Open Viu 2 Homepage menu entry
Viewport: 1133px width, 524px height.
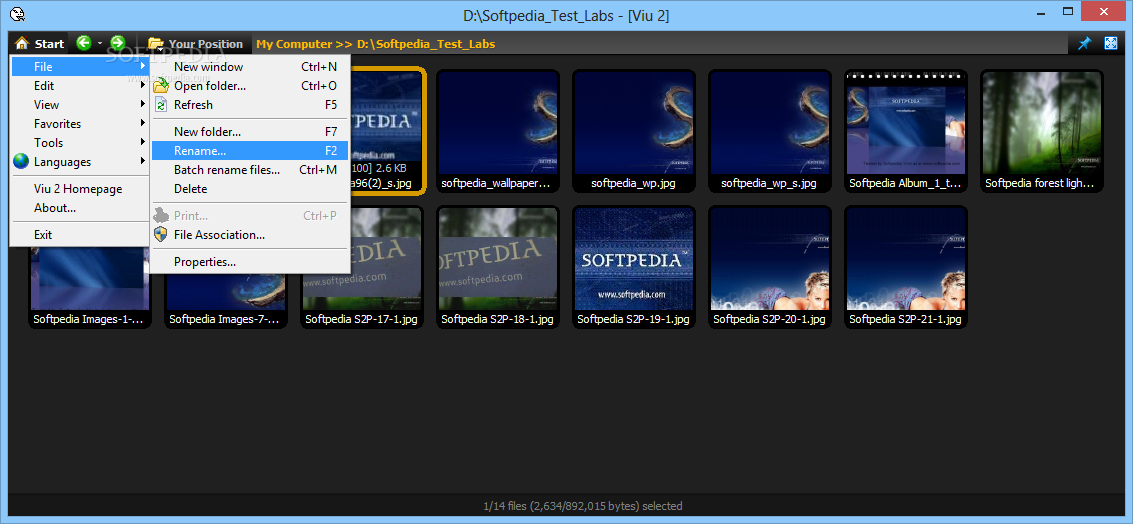[79, 189]
